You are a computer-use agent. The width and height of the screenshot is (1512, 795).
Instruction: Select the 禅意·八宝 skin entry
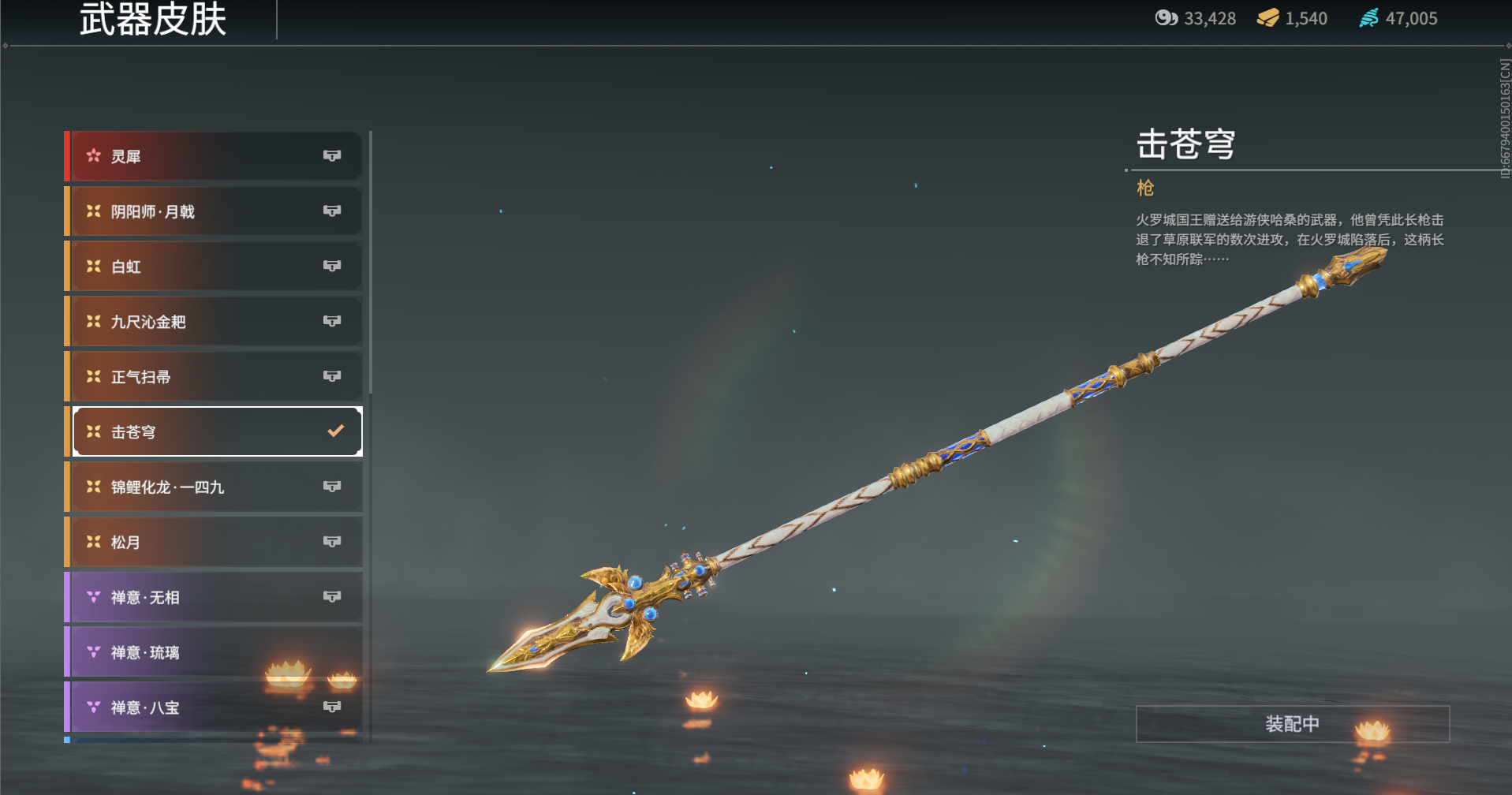pos(214,707)
